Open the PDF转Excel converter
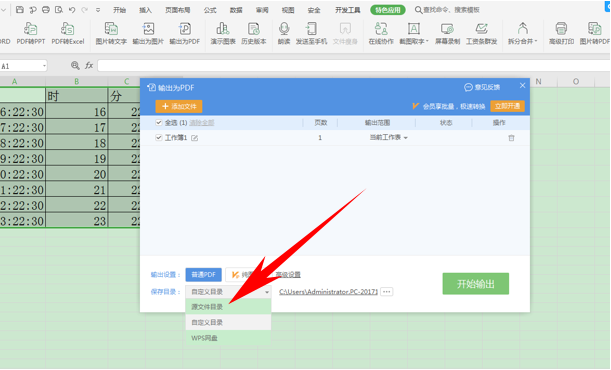Screen dimensions: 611x370 67,33
